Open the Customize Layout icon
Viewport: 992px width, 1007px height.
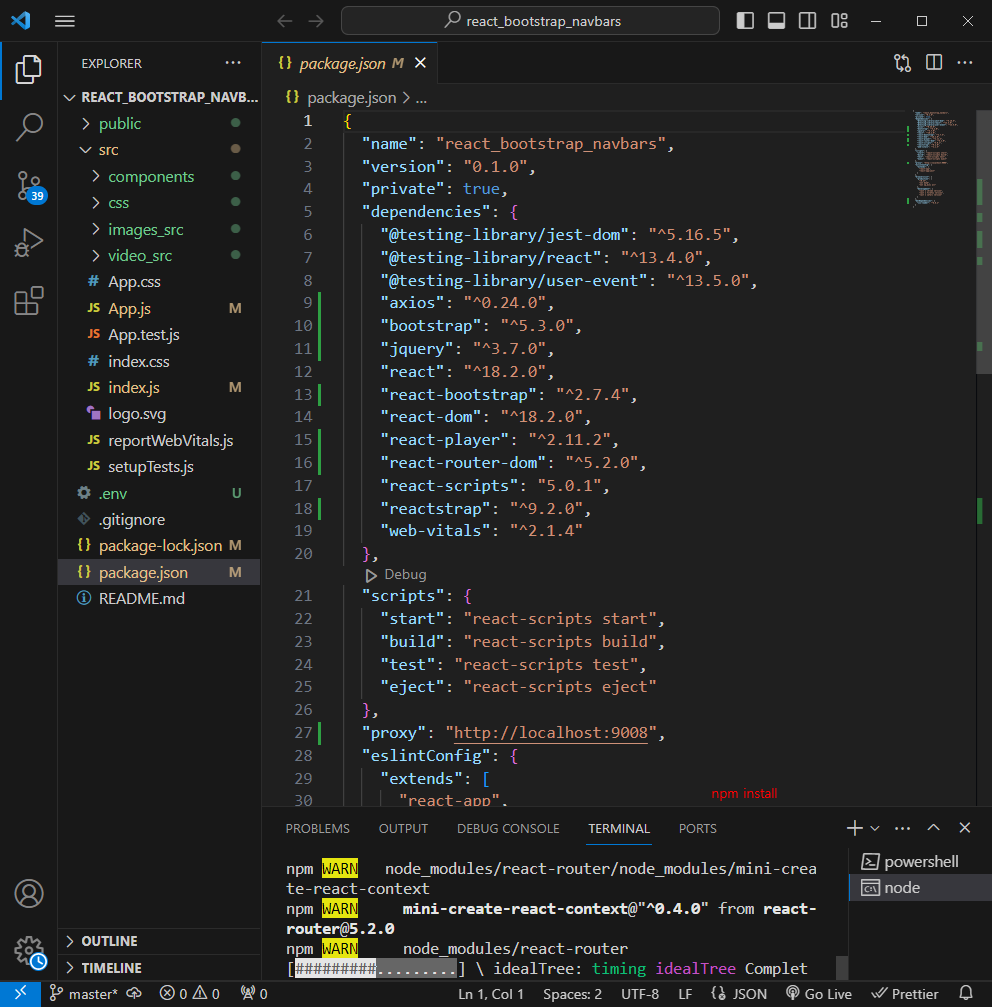click(839, 21)
